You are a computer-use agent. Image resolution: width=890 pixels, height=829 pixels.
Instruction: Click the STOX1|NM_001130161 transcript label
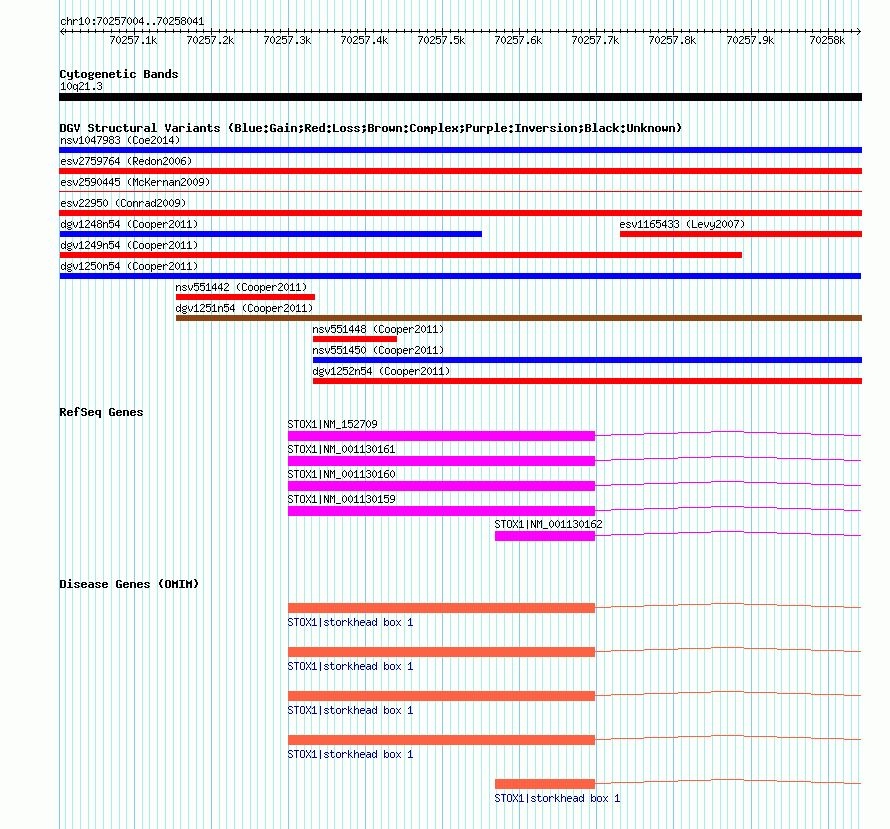point(341,449)
